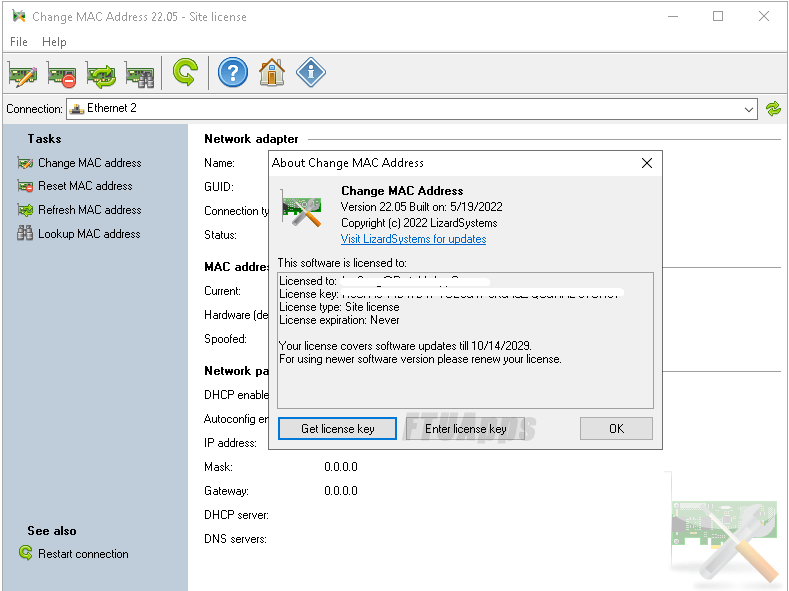Refresh the connection list with the green arrows icon

tap(773, 109)
